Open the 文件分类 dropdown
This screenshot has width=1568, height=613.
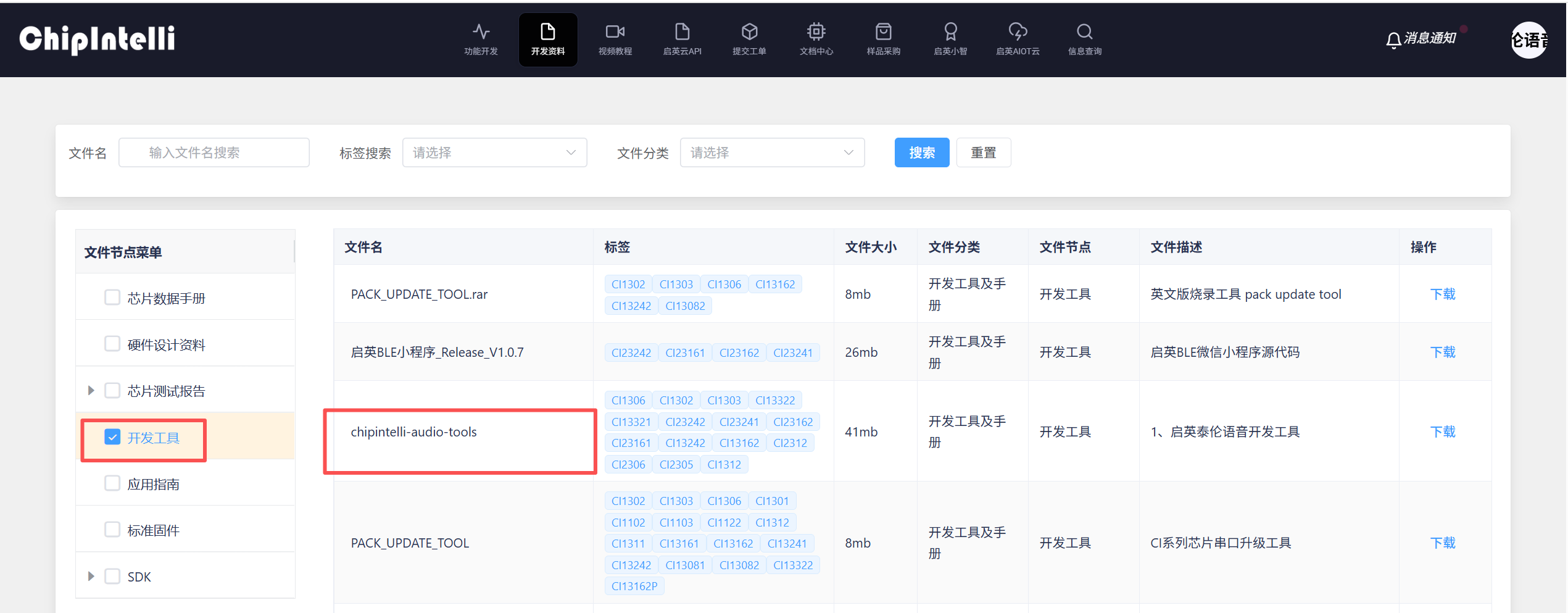pyautogui.click(x=772, y=152)
